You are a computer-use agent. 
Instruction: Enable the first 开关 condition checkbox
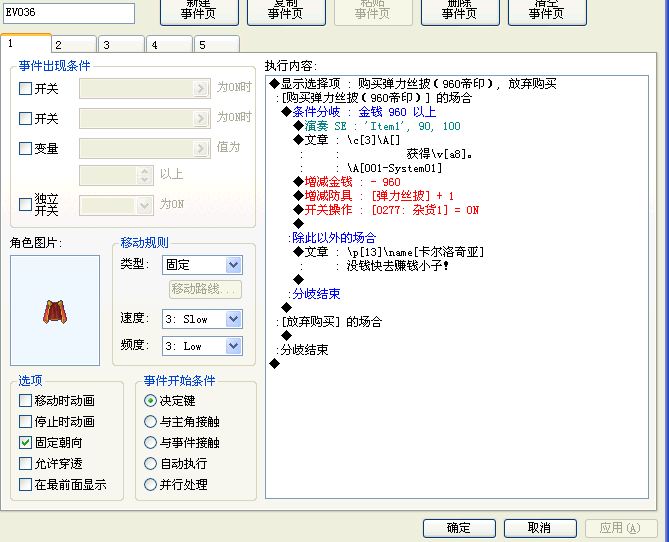(x=26, y=89)
